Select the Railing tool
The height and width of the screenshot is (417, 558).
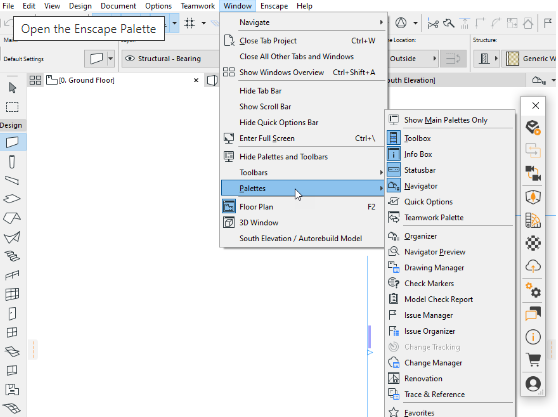pyautogui.click(x=12, y=275)
